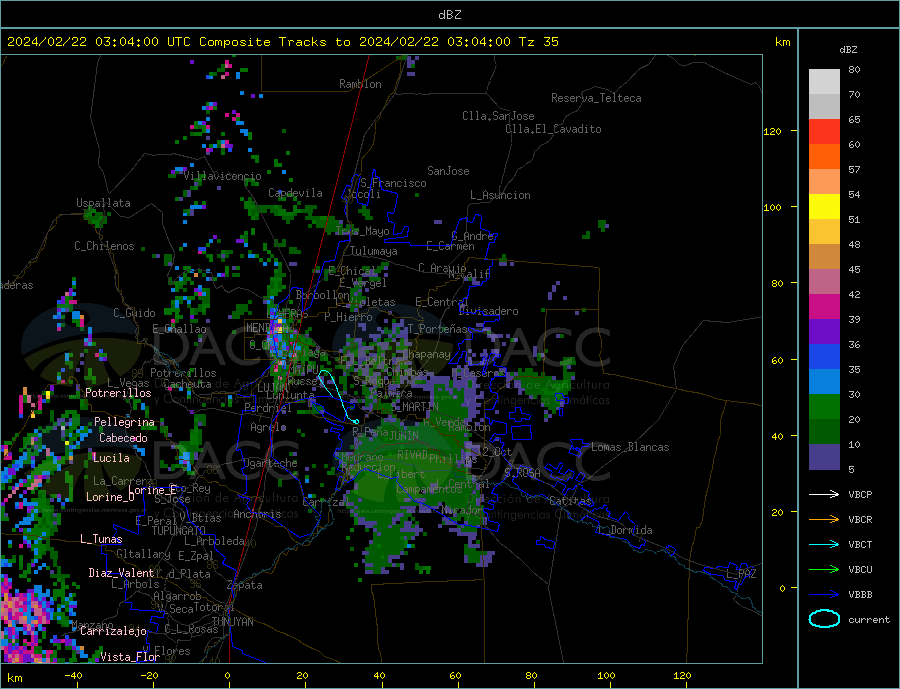Image resolution: width=900 pixels, height=689 pixels.
Task: Click the 'Diaz_Valent' map label
Action: [121, 573]
